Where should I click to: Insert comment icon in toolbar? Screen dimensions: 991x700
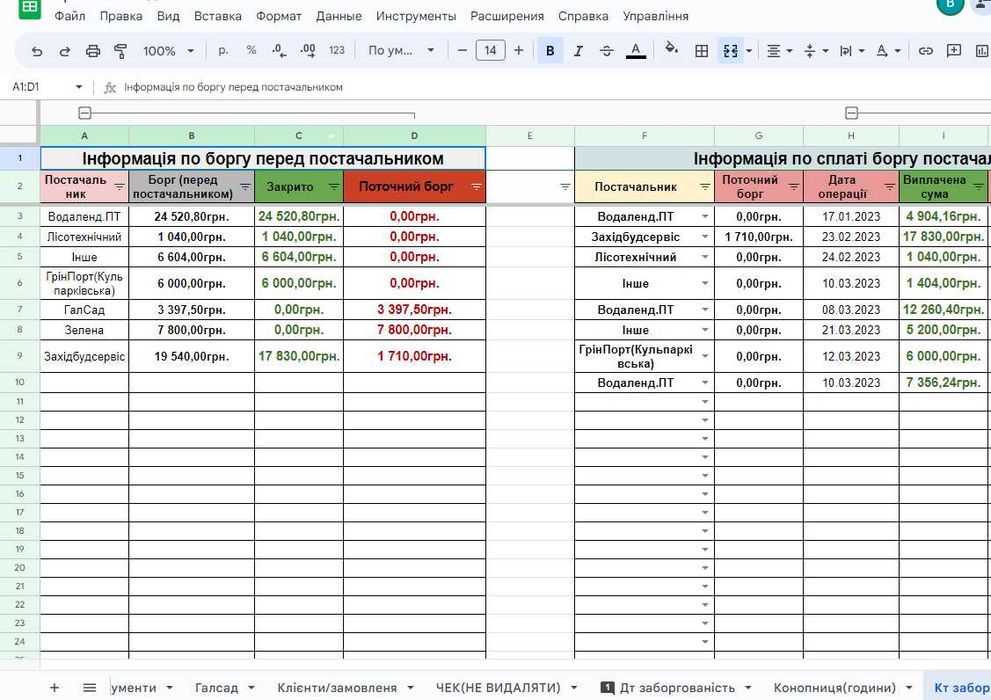pos(954,51)
